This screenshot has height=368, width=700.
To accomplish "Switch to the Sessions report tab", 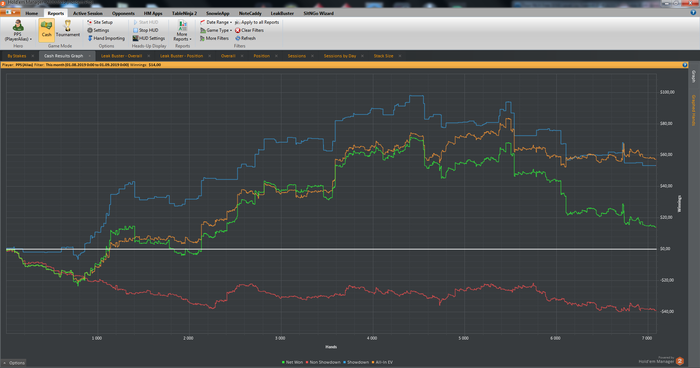I will (x=297, y=56).
